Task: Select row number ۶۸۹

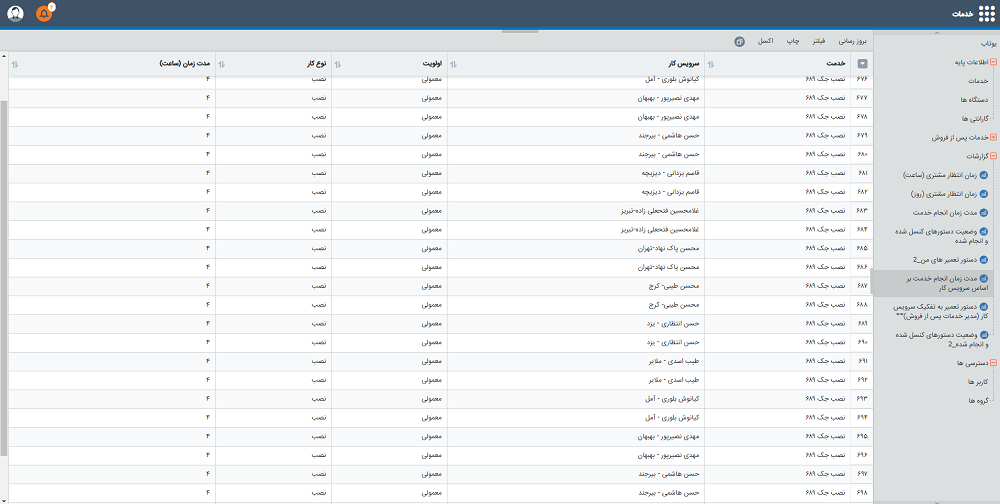Action: click(x=863, y=323)
